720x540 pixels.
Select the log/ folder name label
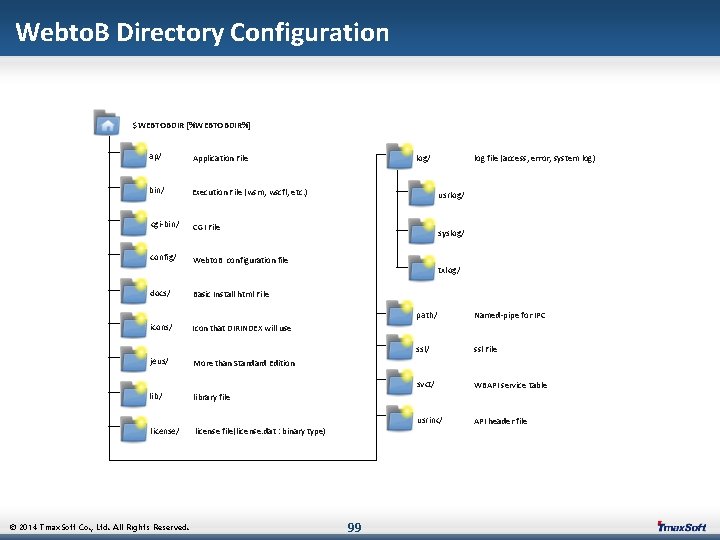(423, 158)
